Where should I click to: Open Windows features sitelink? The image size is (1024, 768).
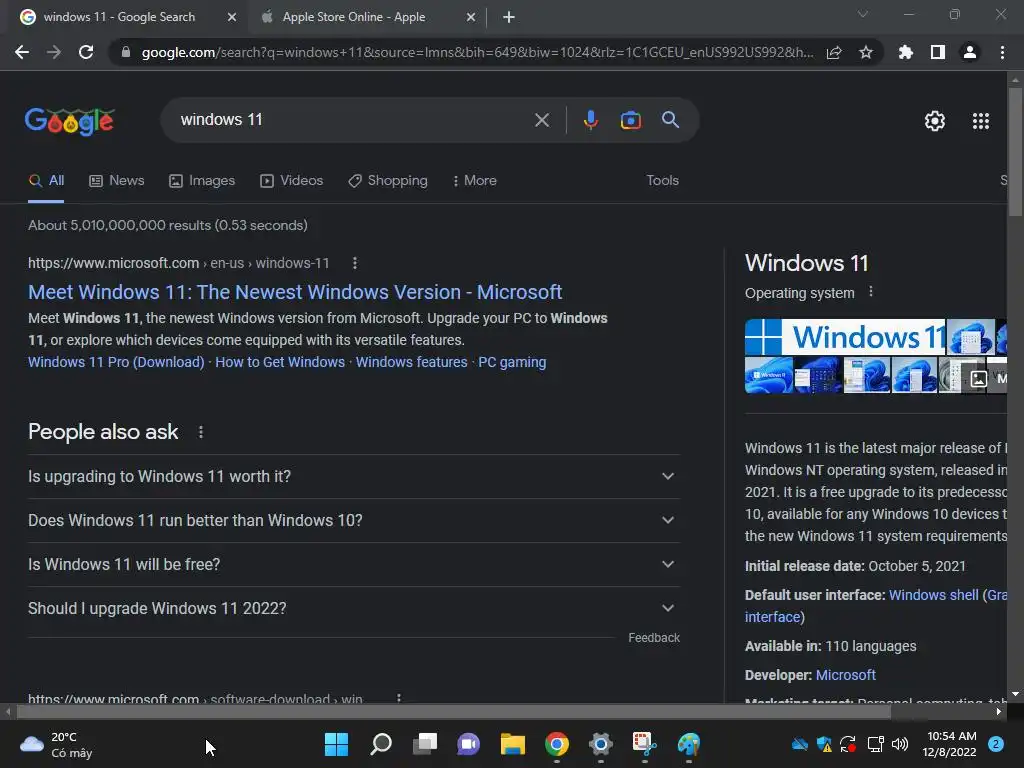[x=411, y=362]
